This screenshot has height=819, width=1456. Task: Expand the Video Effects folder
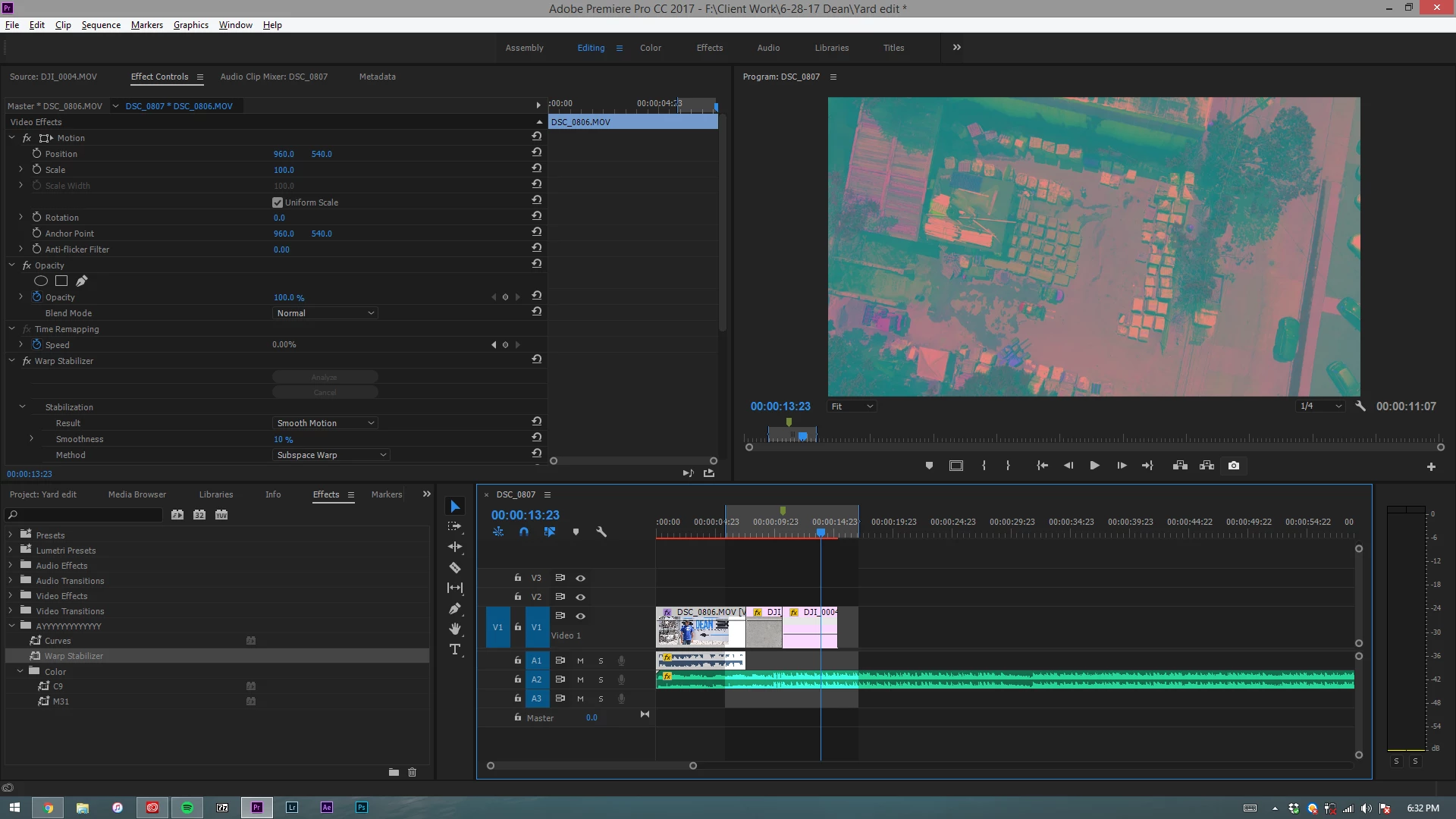point(11,596)
